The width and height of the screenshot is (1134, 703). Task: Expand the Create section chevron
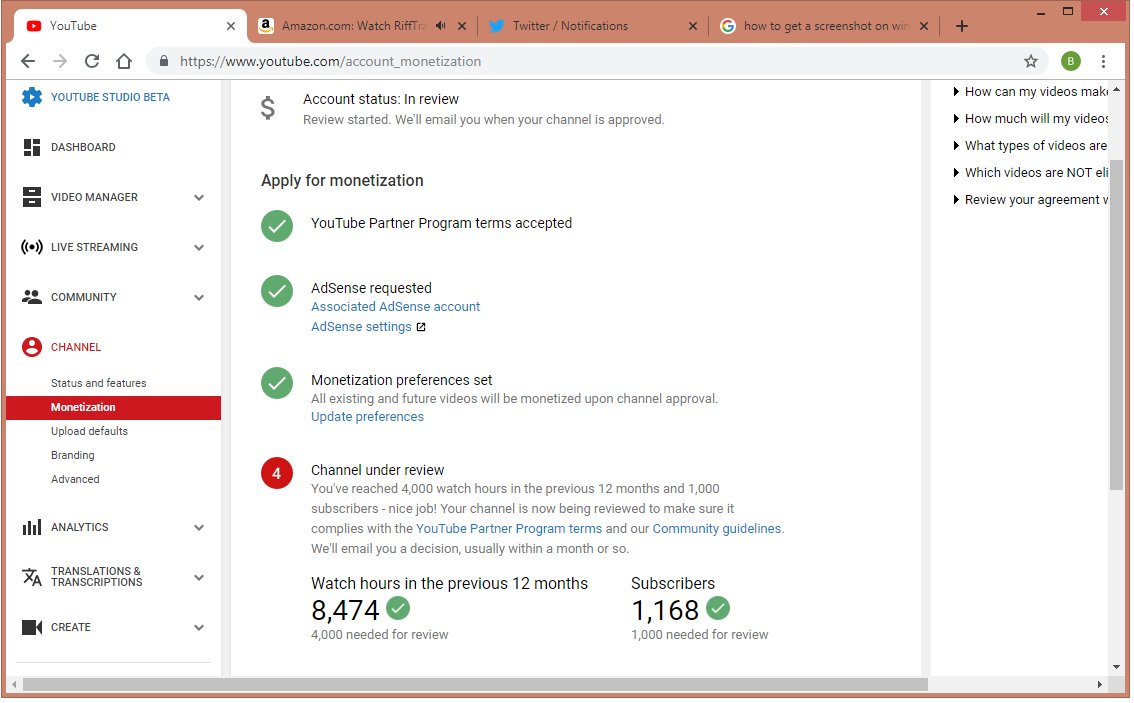pos(200,629)
